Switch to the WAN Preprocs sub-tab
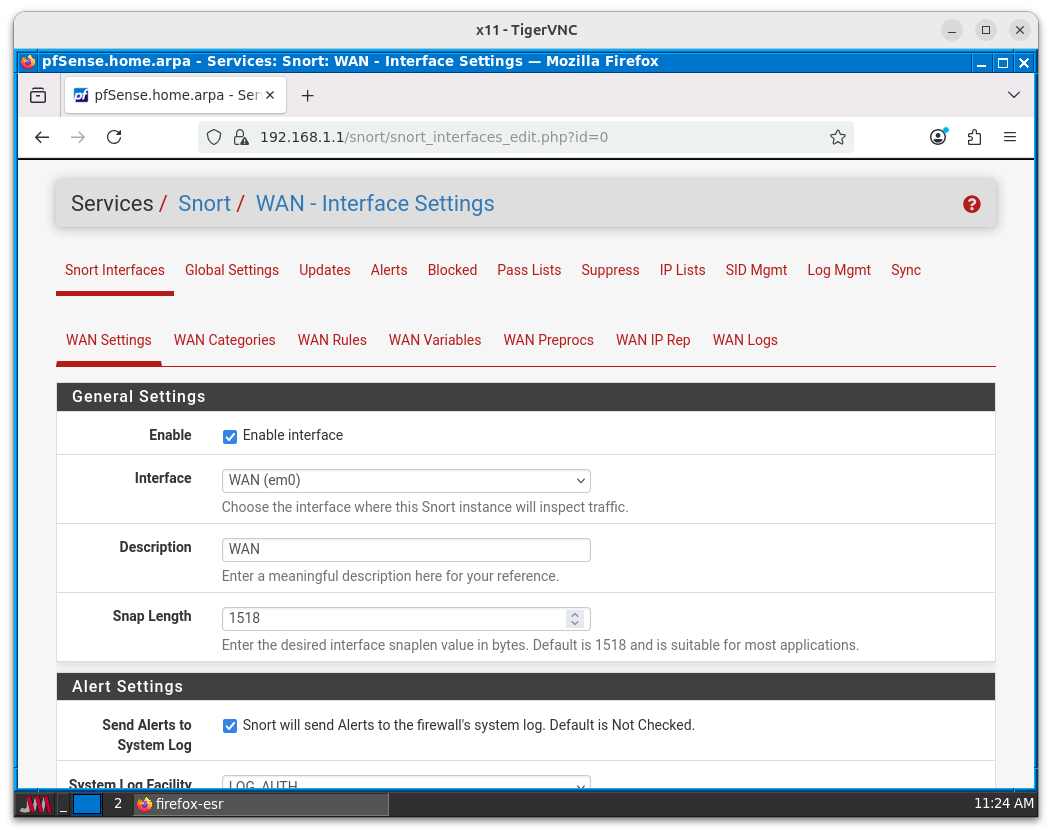 coord(548,340)
